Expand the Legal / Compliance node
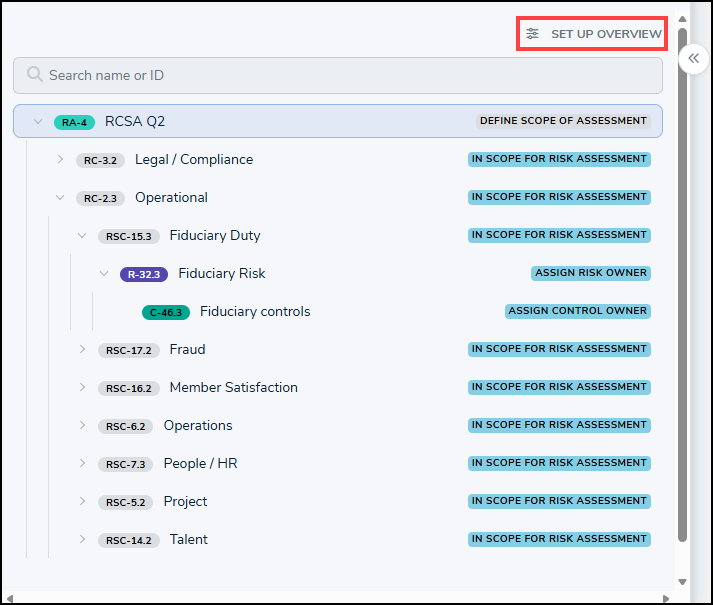 point(60,159)
